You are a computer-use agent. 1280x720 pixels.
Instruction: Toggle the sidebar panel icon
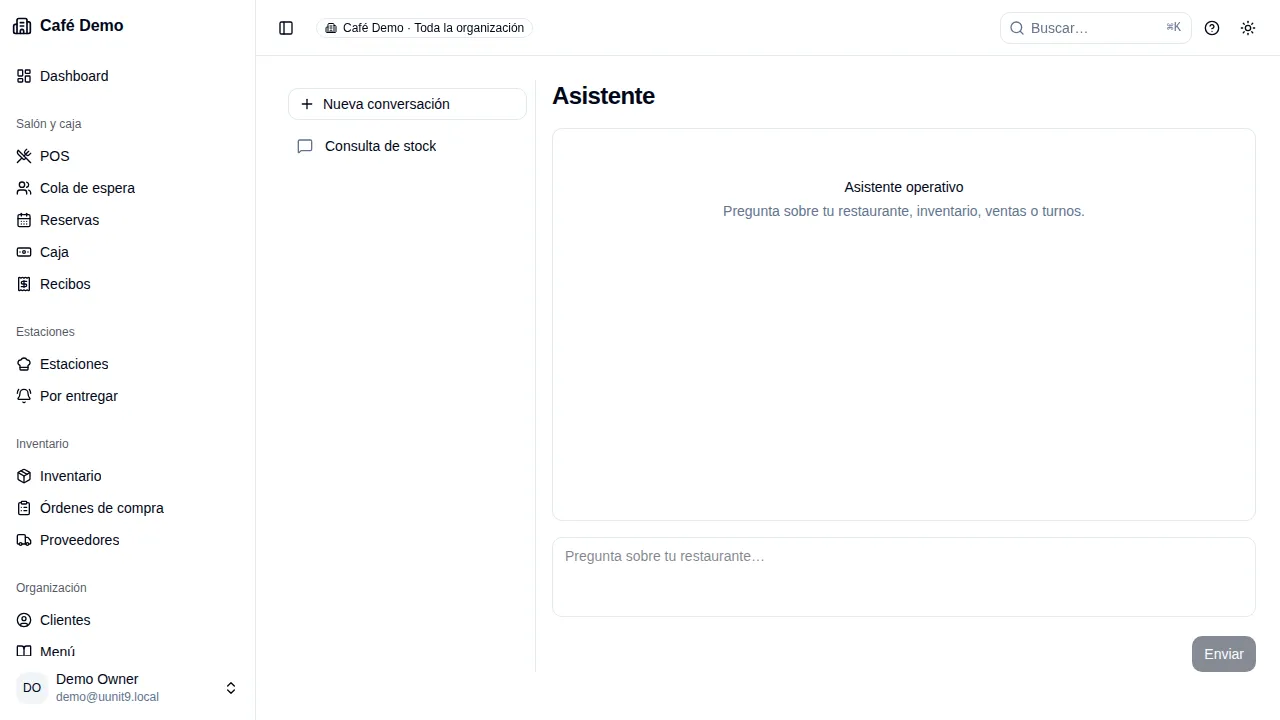[x=286, y=28]
